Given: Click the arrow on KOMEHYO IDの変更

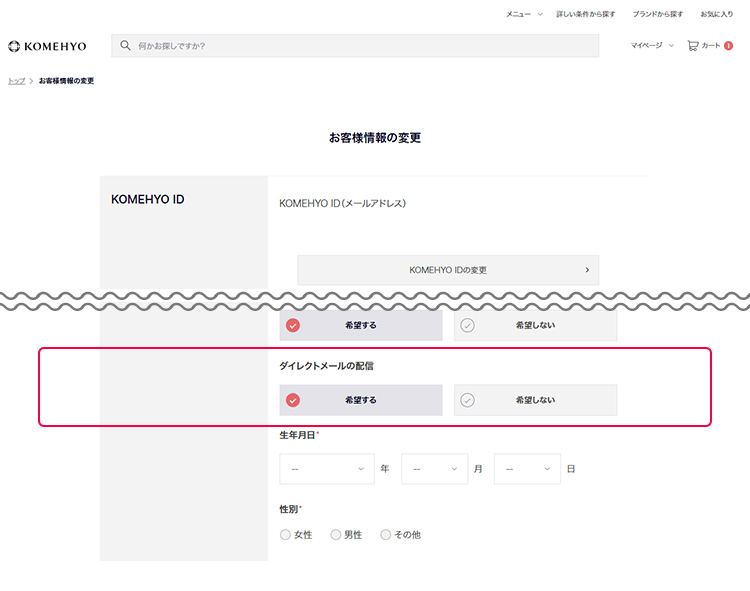Looking at the screenshot, I should pos(586,270).
